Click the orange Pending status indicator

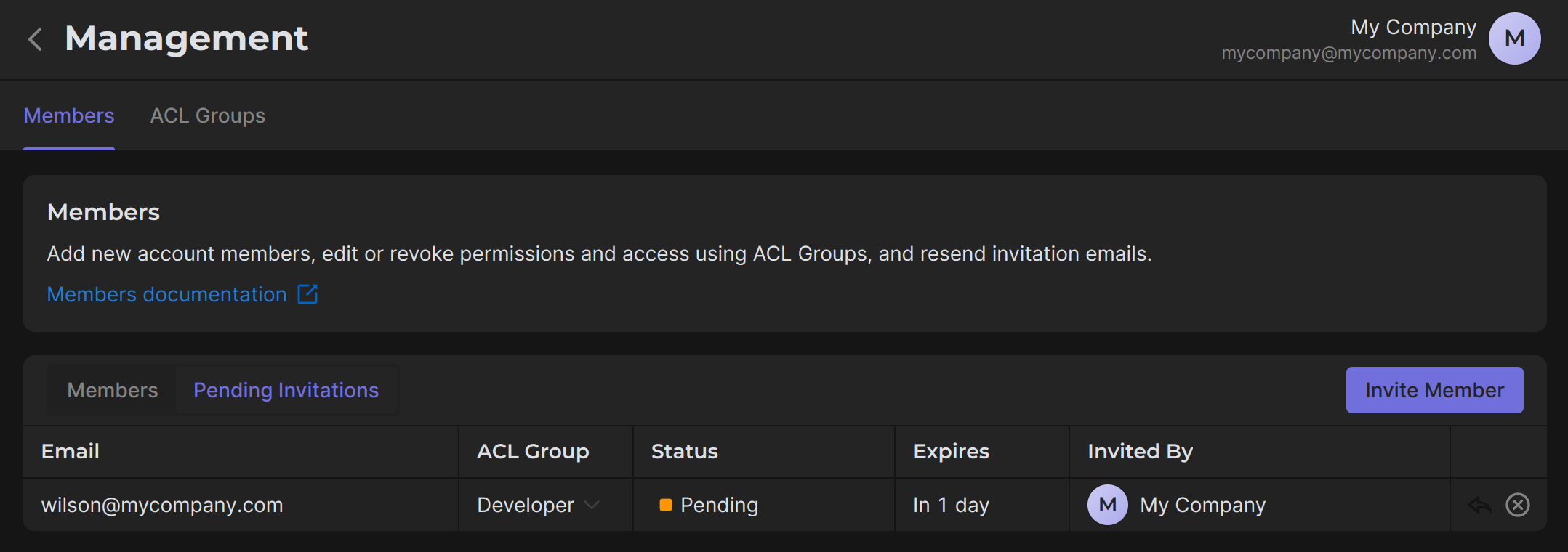click(x=665, y=505)
